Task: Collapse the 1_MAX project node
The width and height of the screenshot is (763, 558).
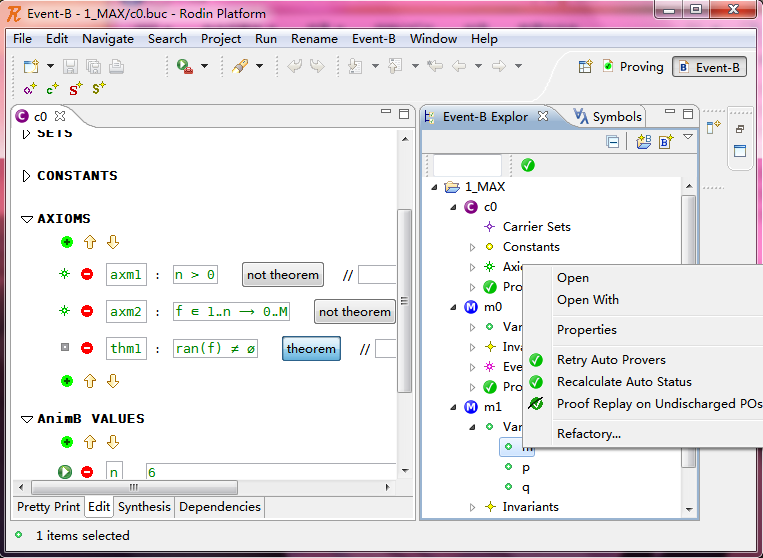Action: 434,187
